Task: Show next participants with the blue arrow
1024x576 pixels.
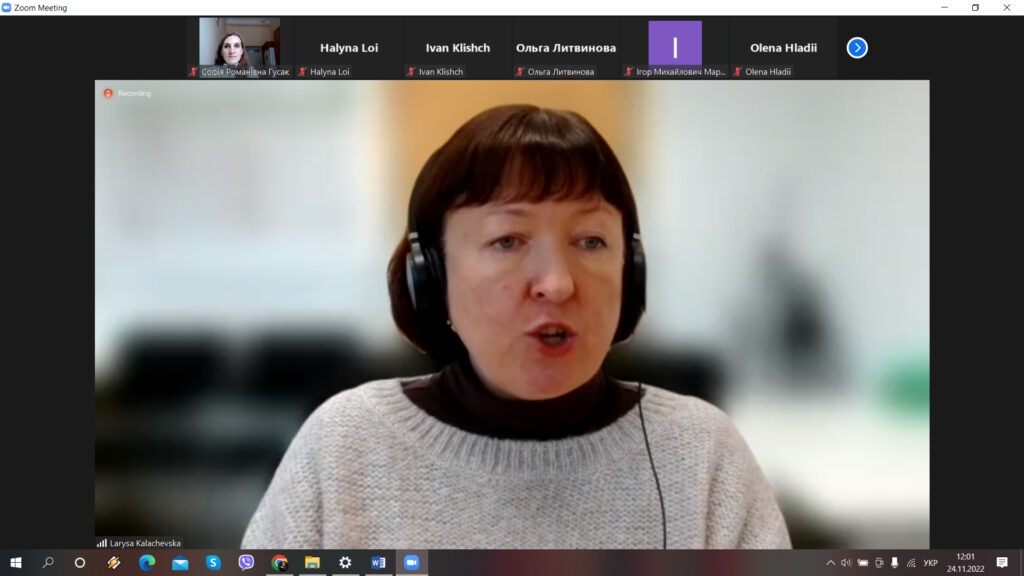Action: click(x=857, y=47)
